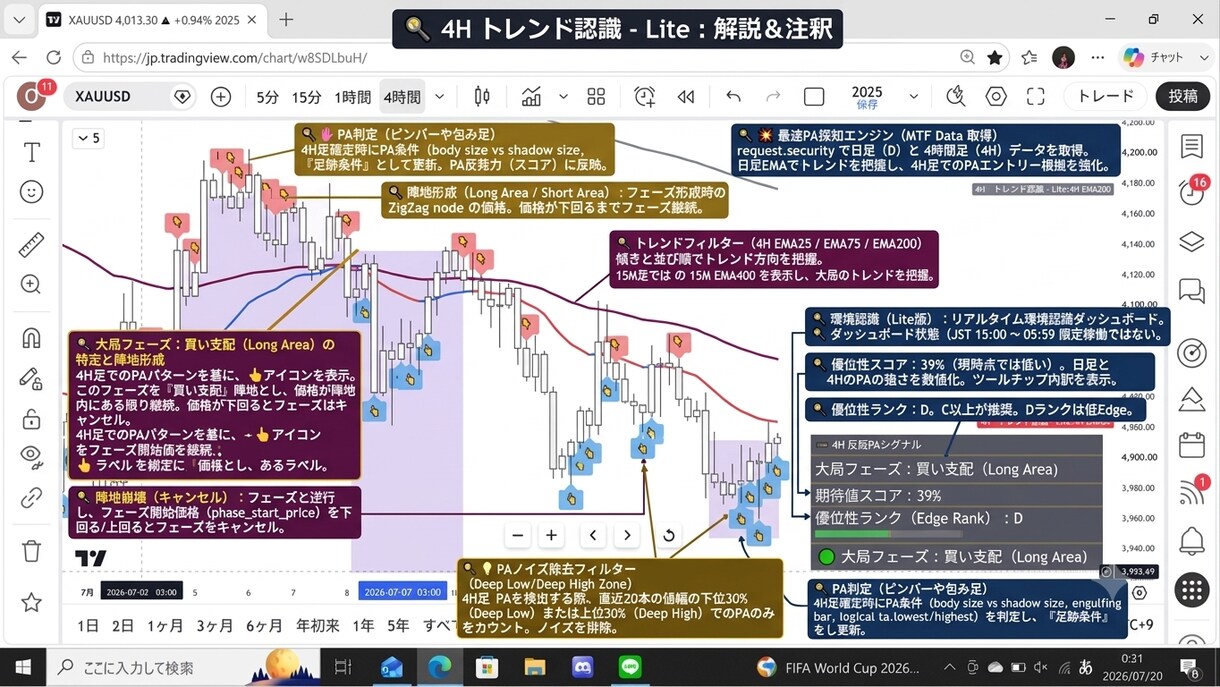This screenshot has width=1220, height=687.
Task: Switch to the 15分 interval
Action: click(x=306, y=97)
